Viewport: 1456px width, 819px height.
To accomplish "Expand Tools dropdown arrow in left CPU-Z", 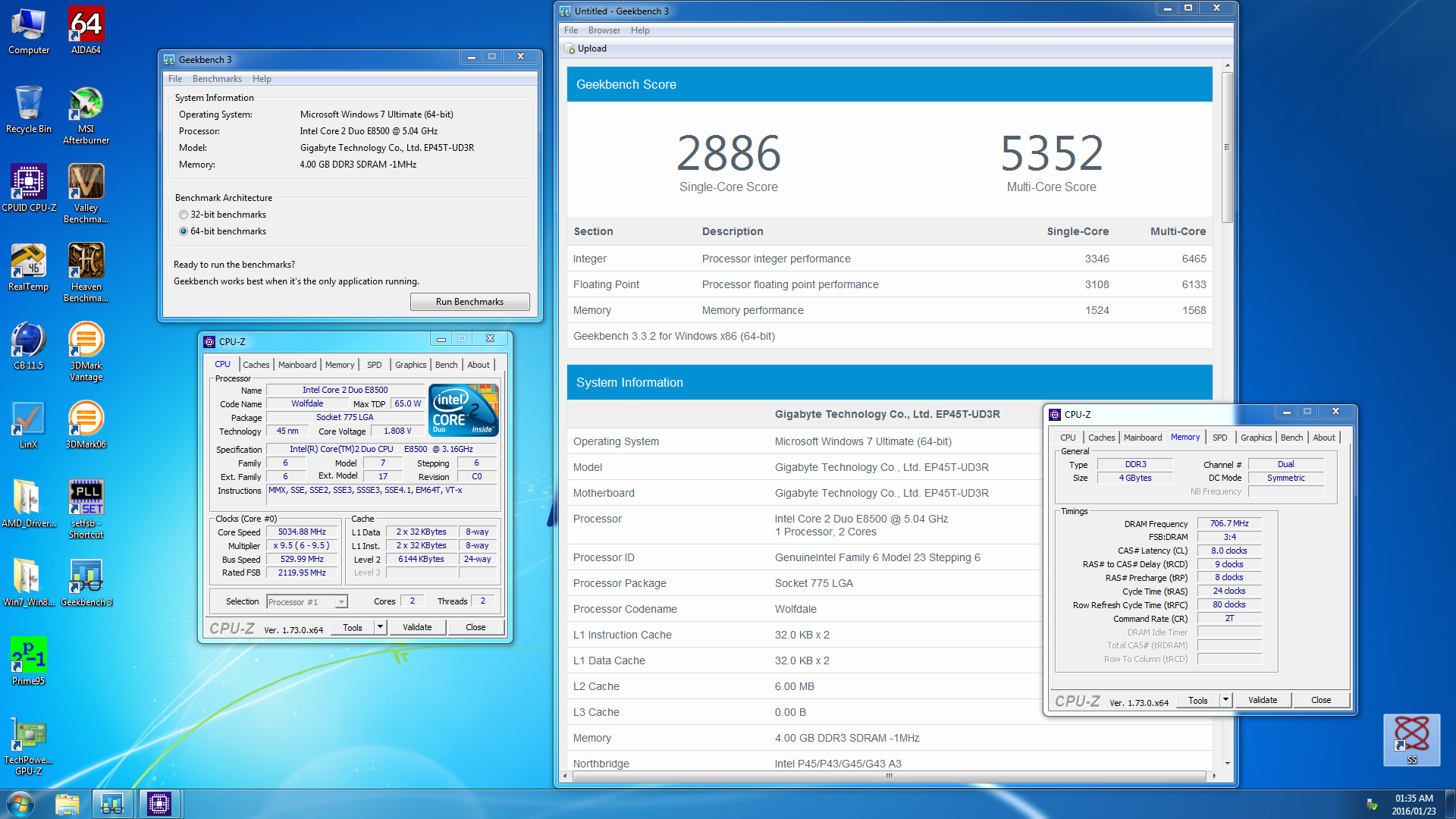I will pos(381,627).
